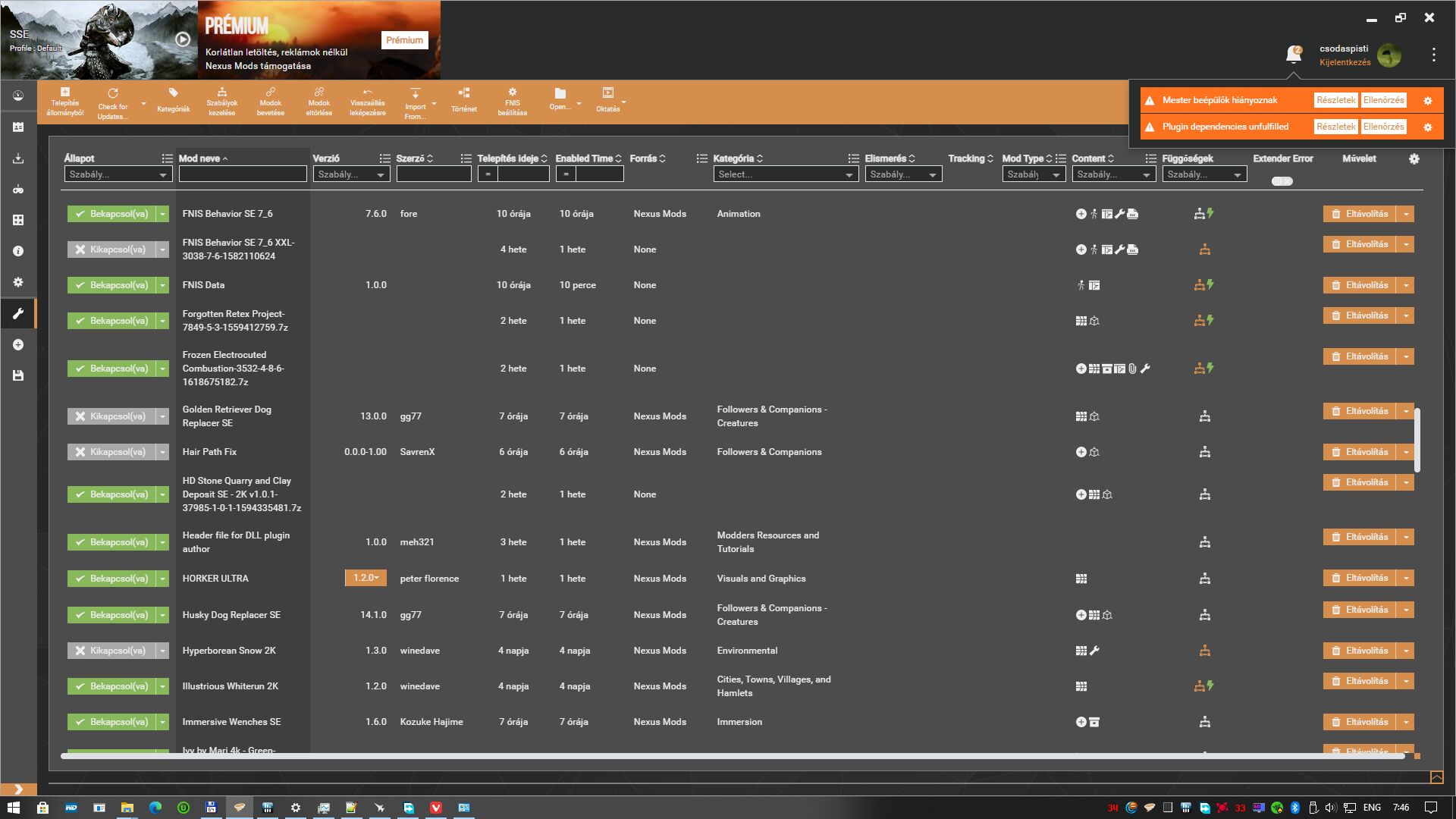1456x819 pixels.
Task: Open the games controller sidebar icon
Action: [x=18, y=190]
